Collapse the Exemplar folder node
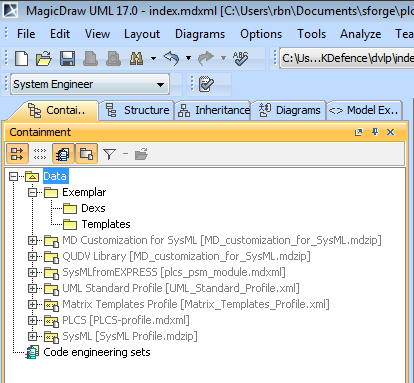Image resolution: width=414 pixels, height=383 pixels. [32, 192]
